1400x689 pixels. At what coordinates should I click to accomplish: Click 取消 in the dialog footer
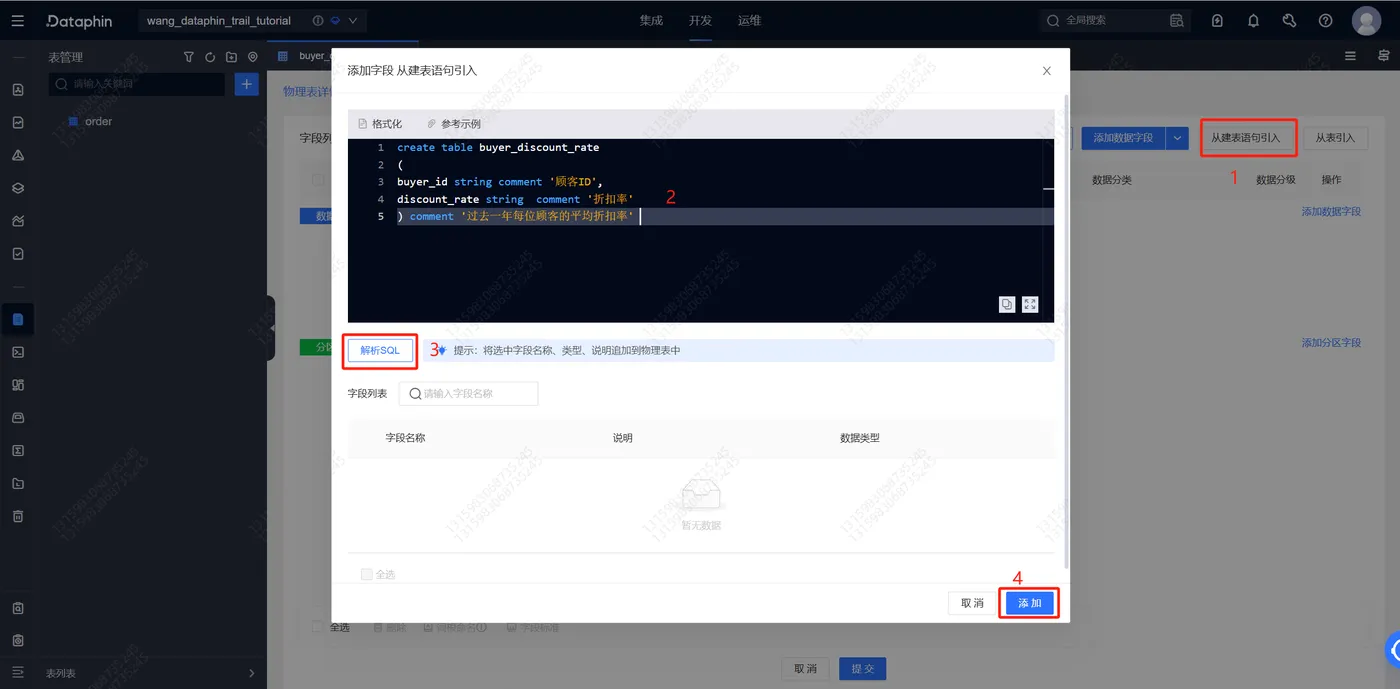click(972, 603)
